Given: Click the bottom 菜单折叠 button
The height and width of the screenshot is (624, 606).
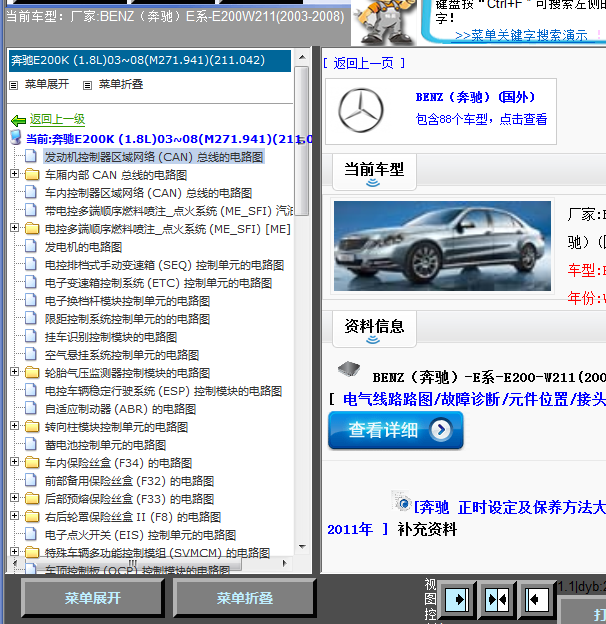Looking at the screenshot, I should (245, 598).
